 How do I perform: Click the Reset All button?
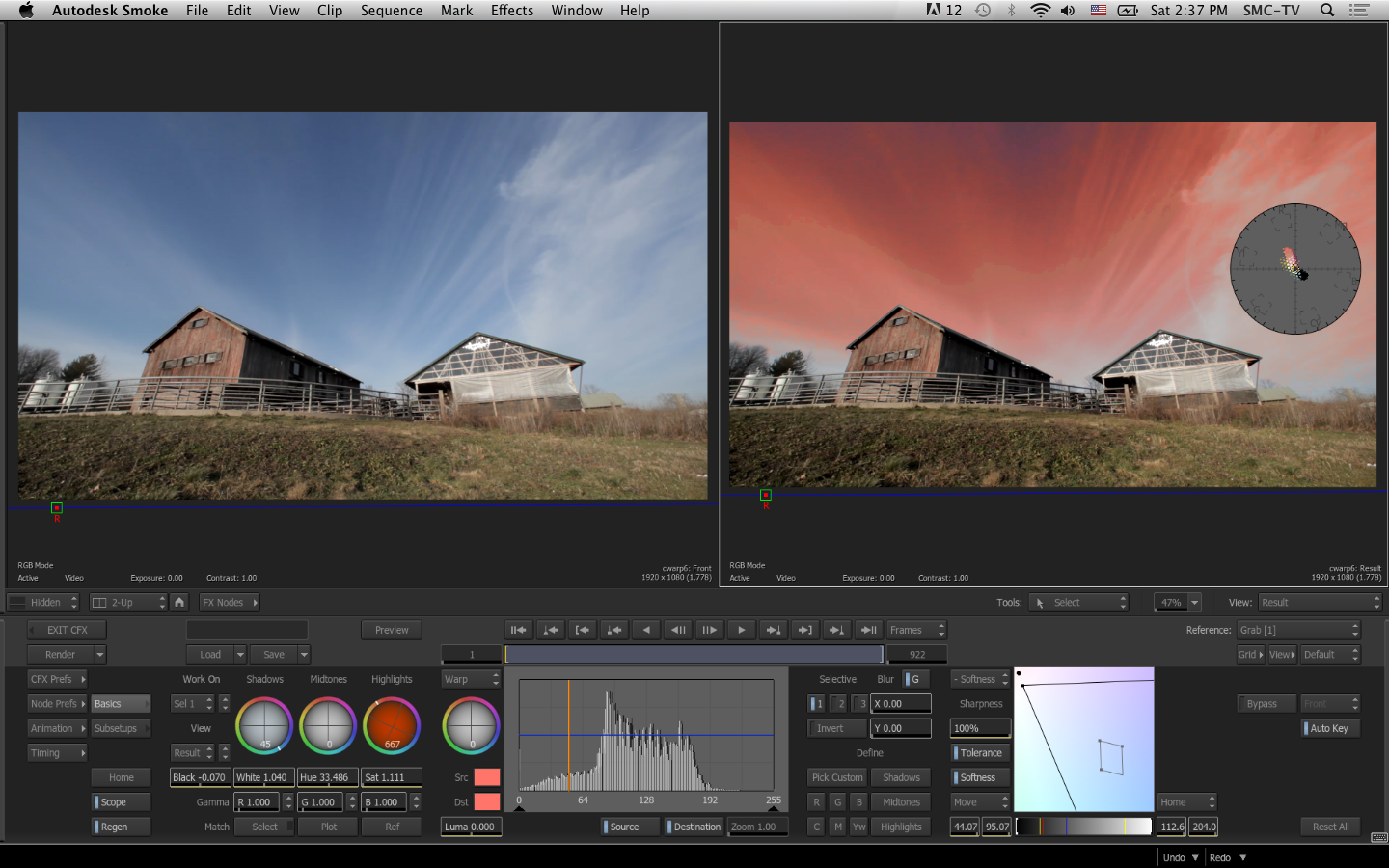(1330, 827)
